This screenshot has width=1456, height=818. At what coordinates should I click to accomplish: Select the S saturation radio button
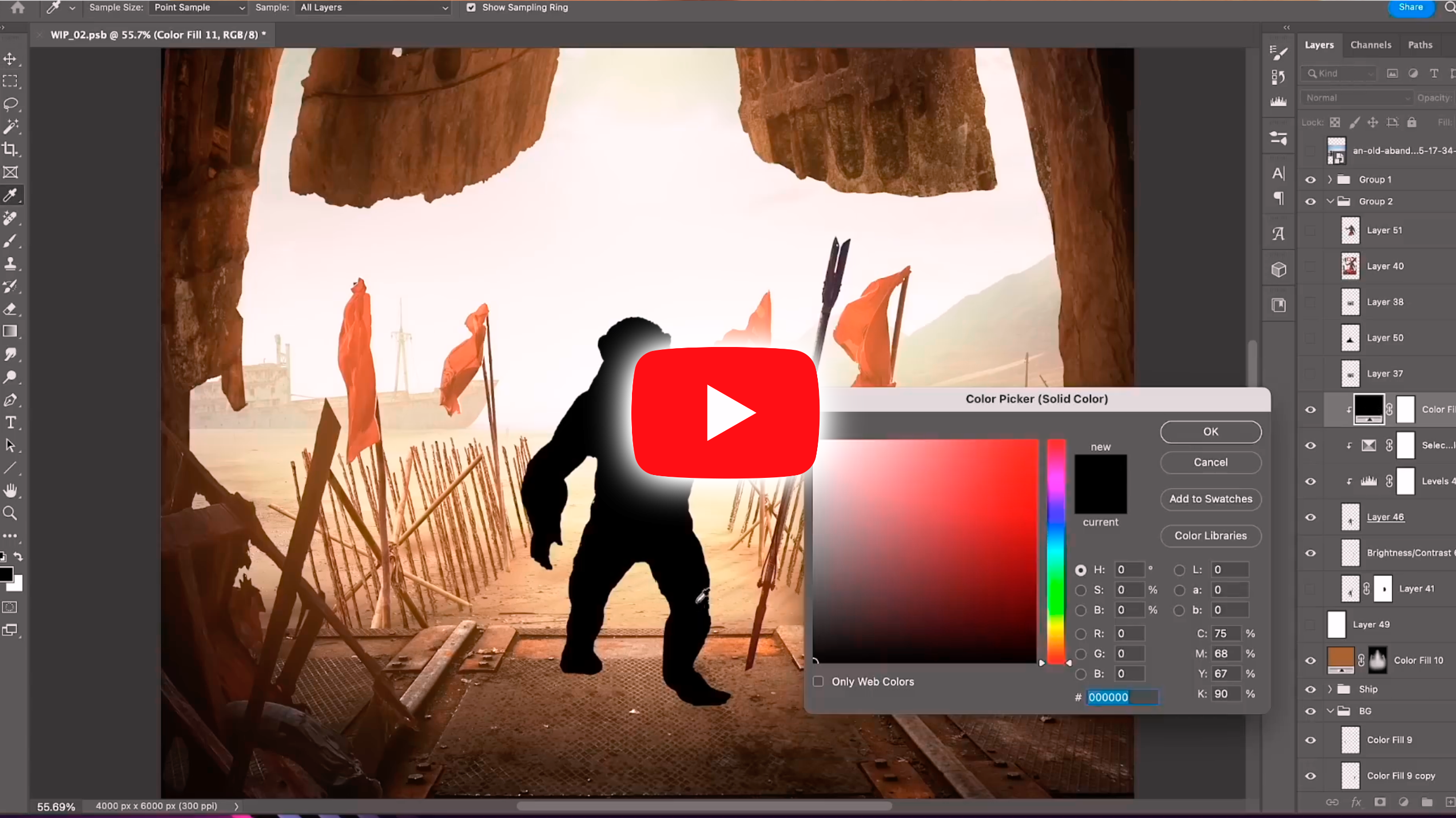coord(1080,590)
